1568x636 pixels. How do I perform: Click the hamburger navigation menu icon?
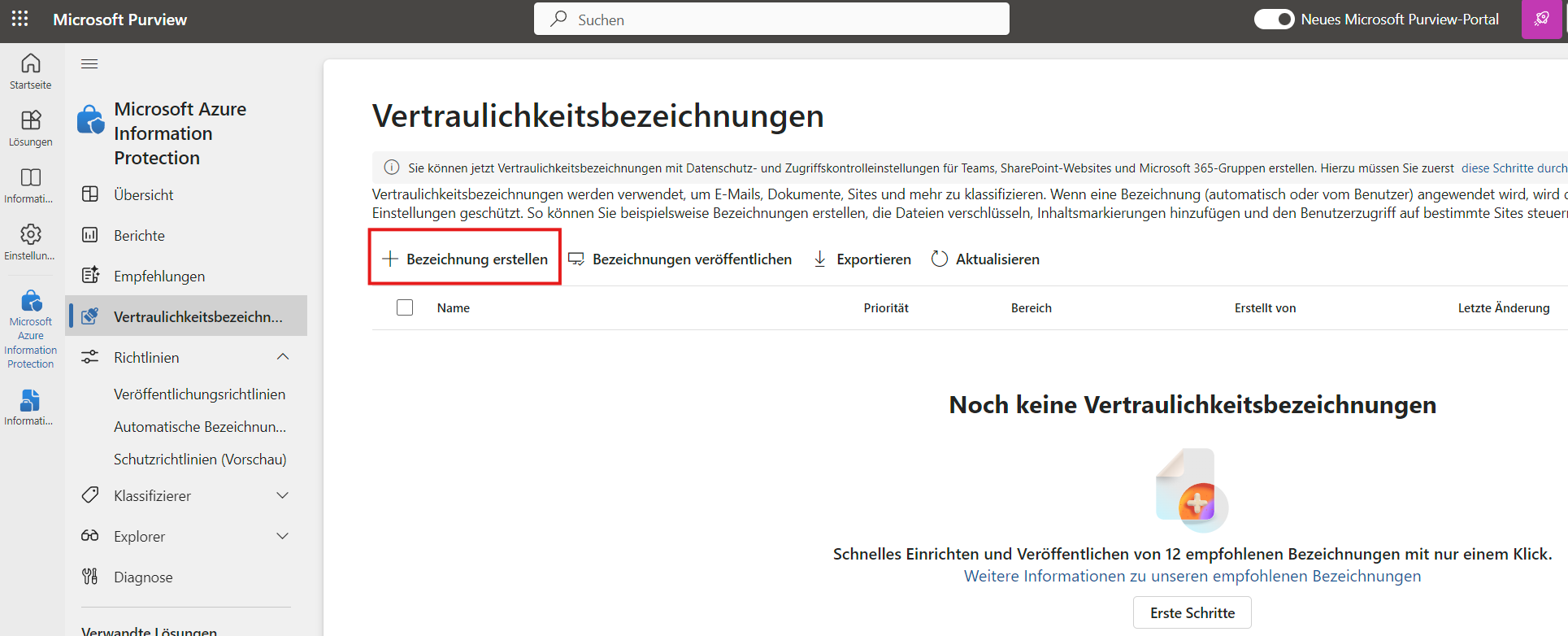[89, 64]
